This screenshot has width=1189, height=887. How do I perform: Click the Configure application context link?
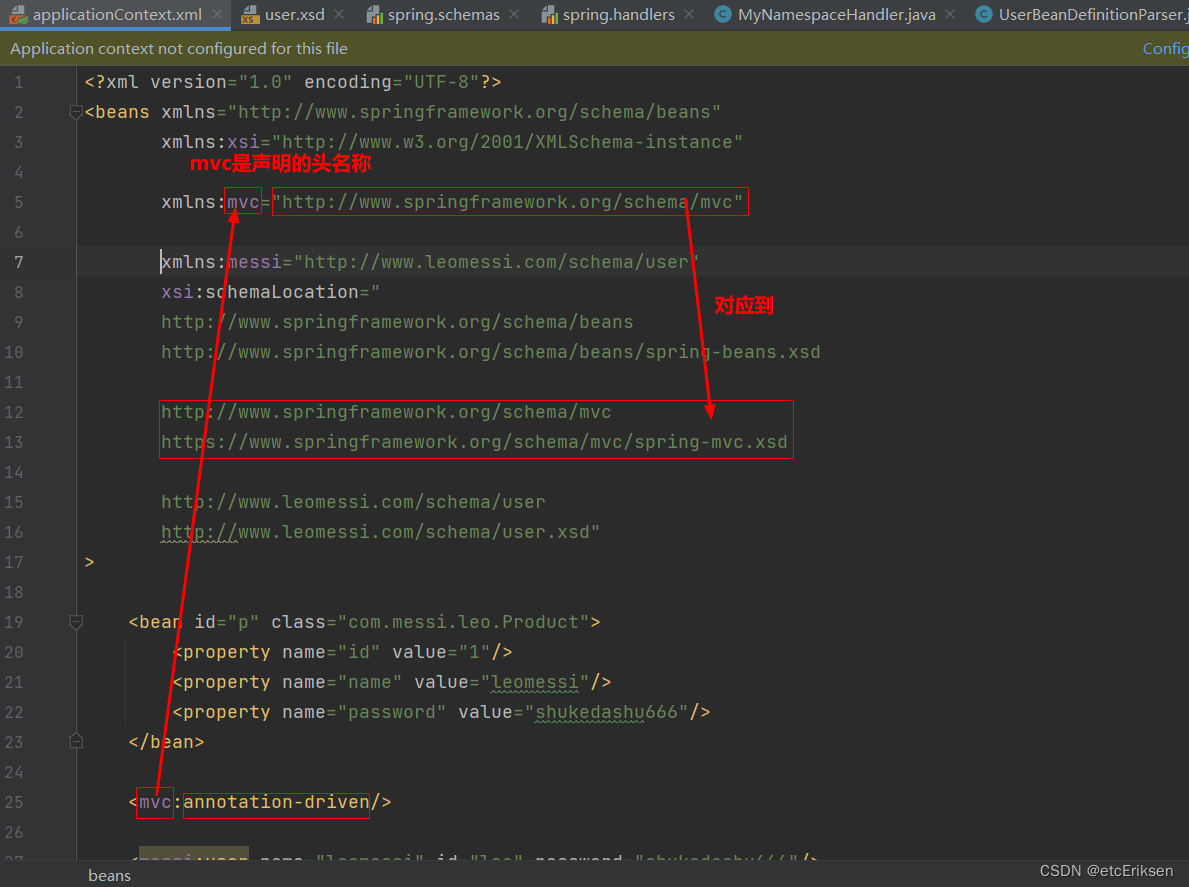(x=1165, y=48)
